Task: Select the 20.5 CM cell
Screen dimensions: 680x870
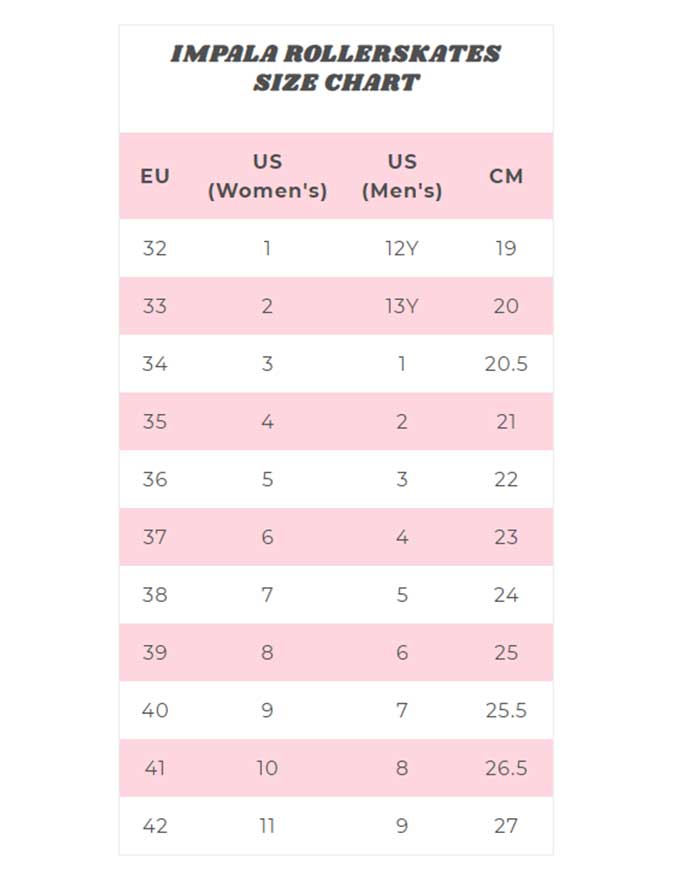Action: click(506, 364)
